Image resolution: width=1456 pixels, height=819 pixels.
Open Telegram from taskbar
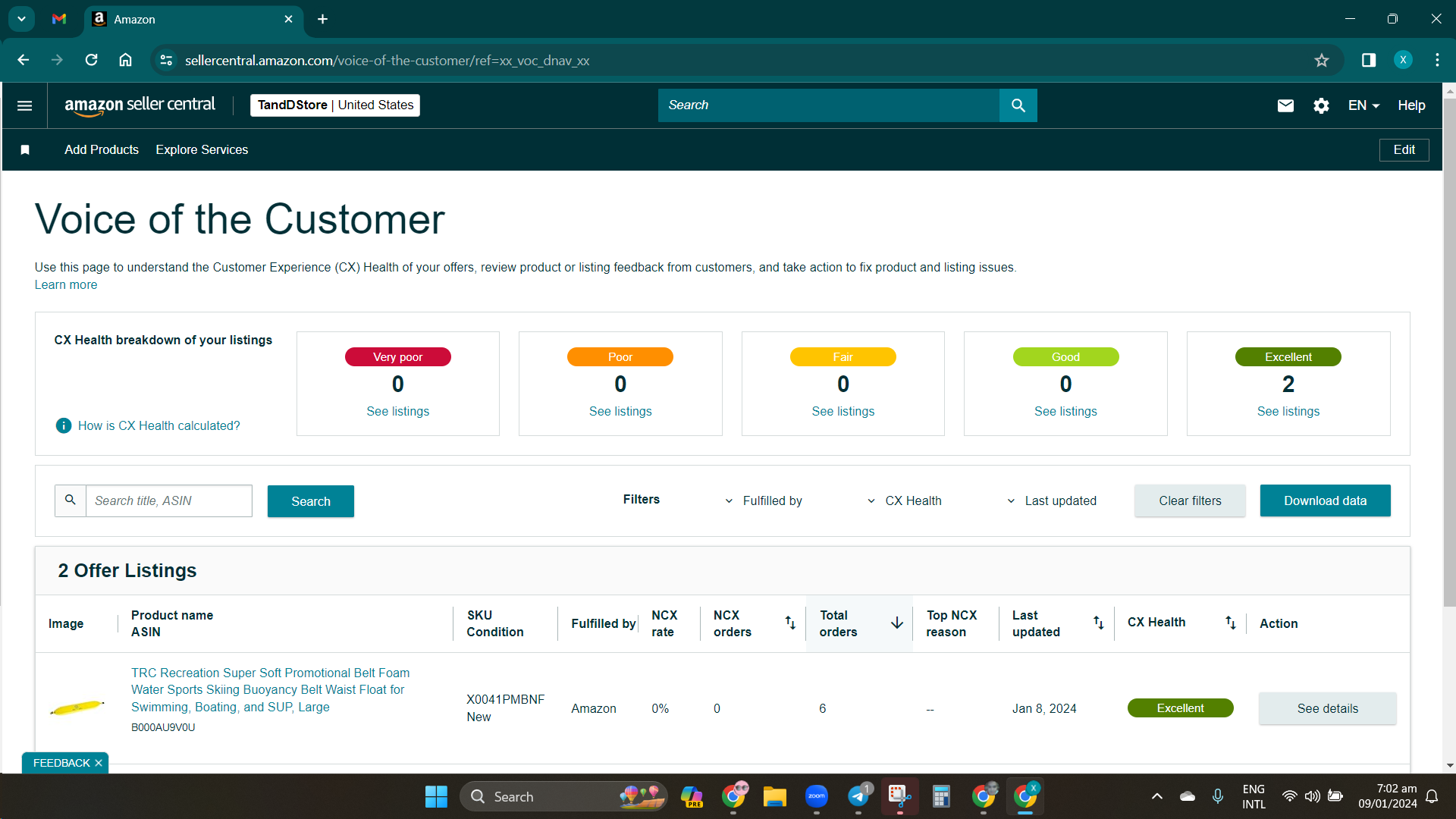click(x=858, y=796)
